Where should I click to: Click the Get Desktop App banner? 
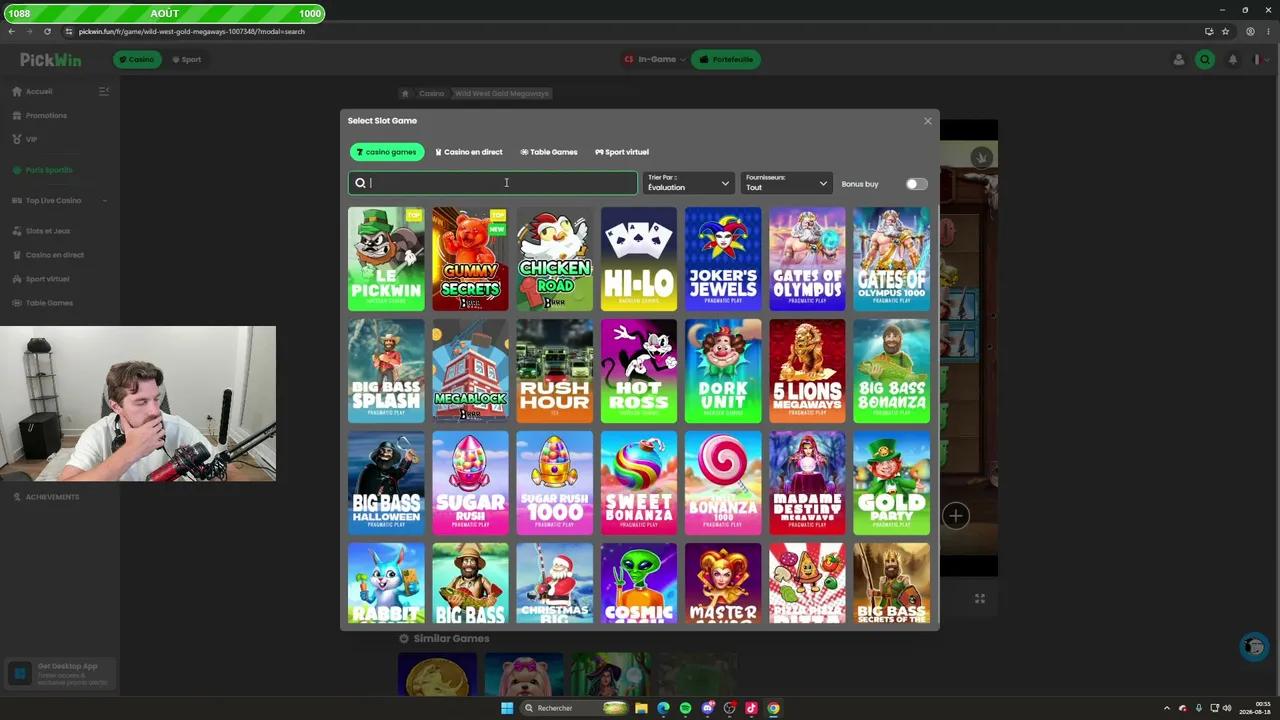[60, 674]
